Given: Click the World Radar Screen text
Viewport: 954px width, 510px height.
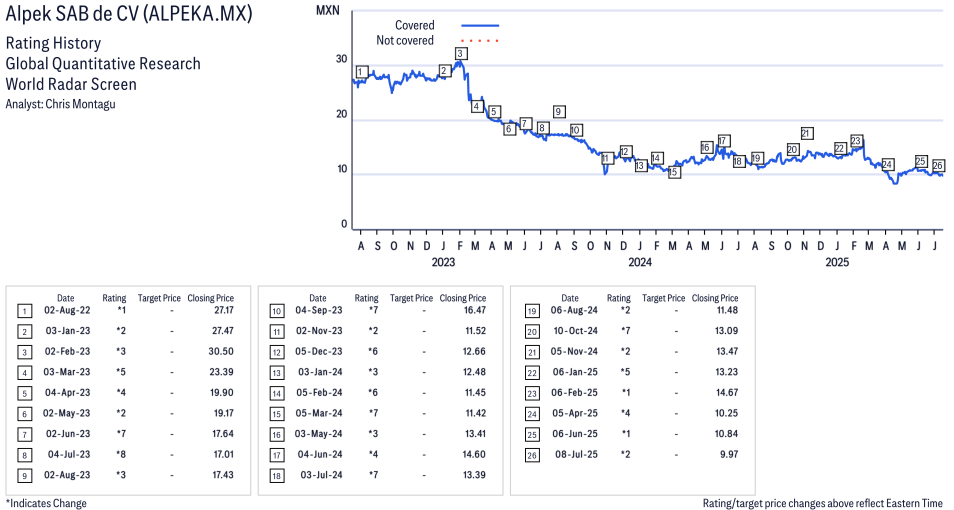Looking at the screenshot, I should 71,84.
